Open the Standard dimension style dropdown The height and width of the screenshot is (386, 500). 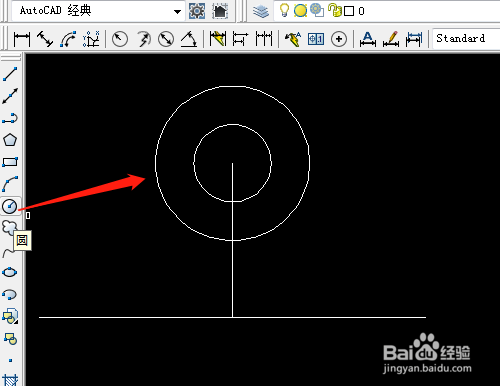click(466, 39)
